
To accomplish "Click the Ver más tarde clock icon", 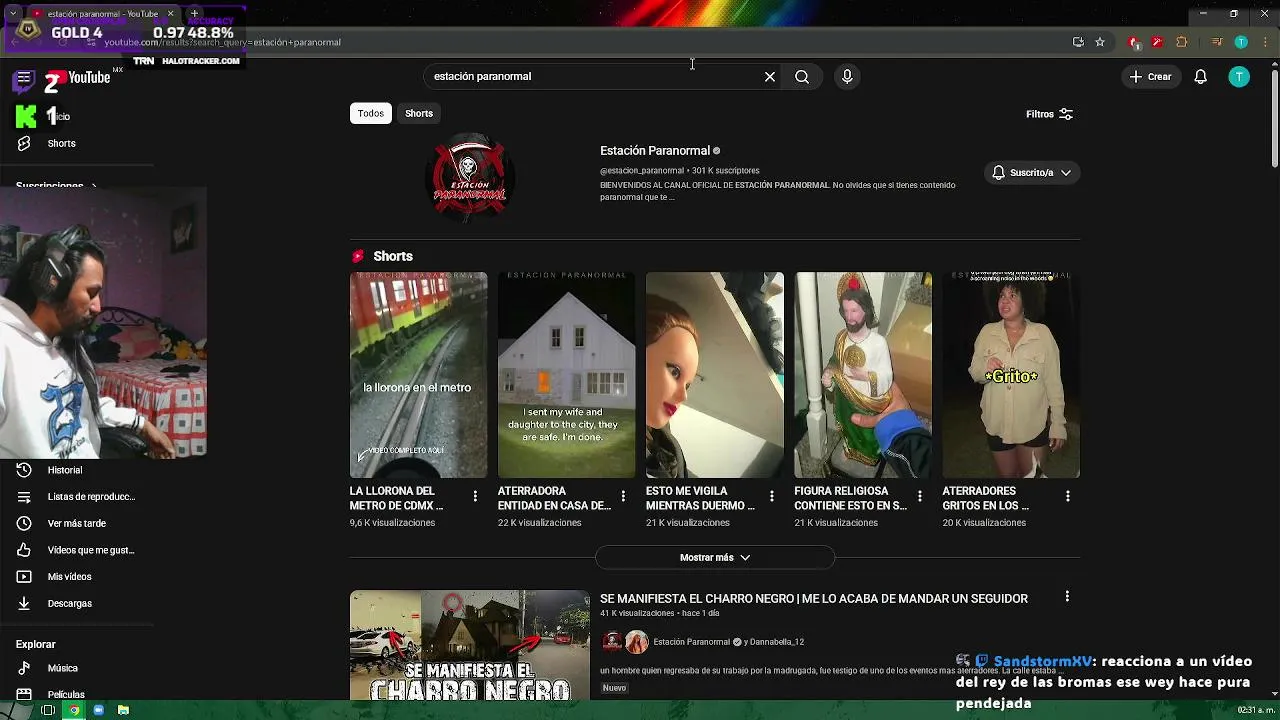I will click(24, 523).
